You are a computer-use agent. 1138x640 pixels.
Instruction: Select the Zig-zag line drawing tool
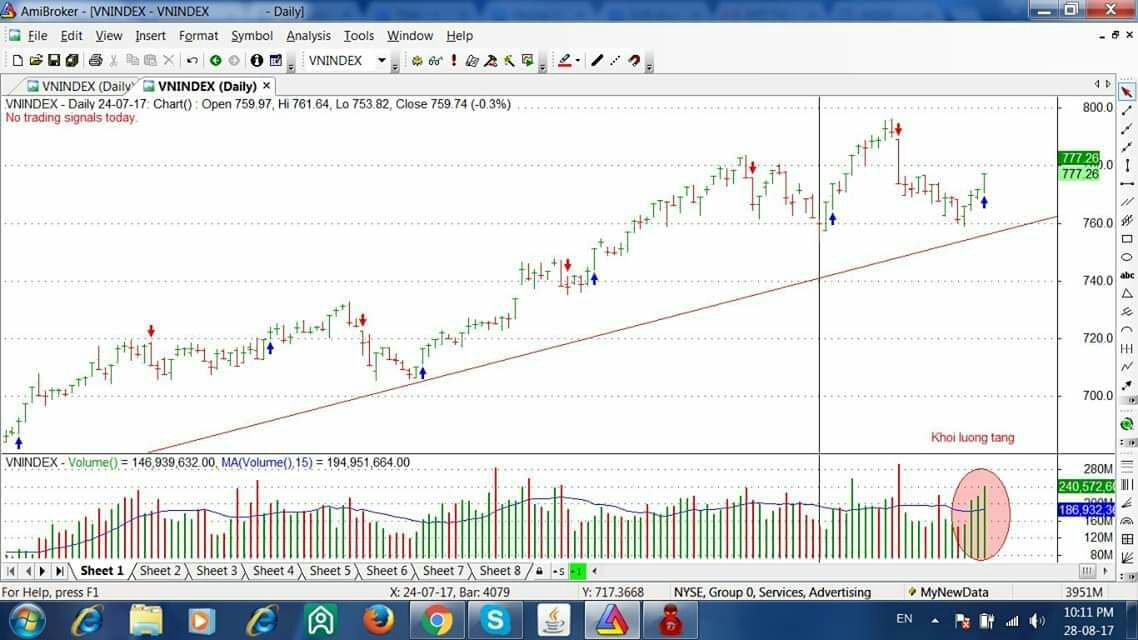tap(1127, 367)
